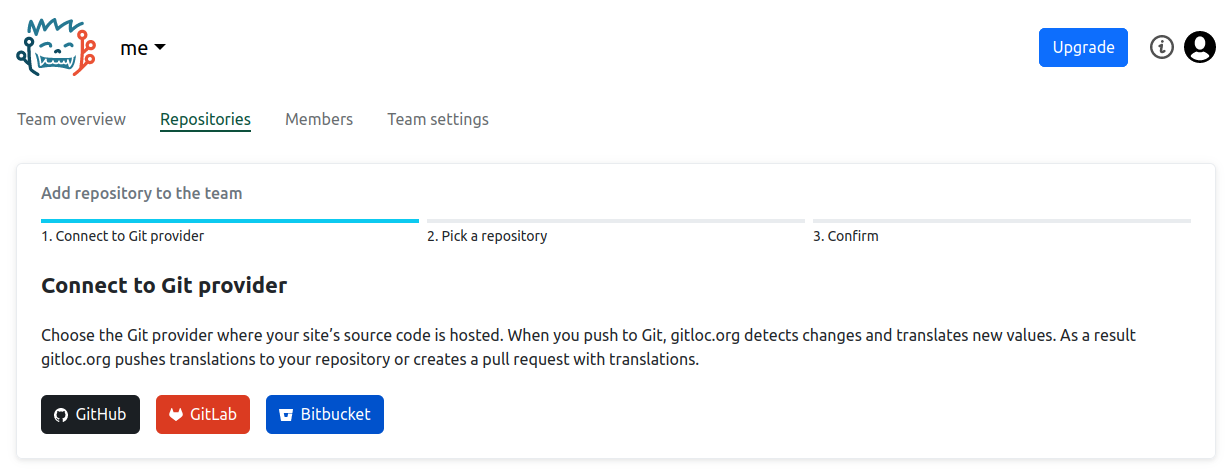Go to Team overview tab
Screen dimensions: 1231x475
71,120
